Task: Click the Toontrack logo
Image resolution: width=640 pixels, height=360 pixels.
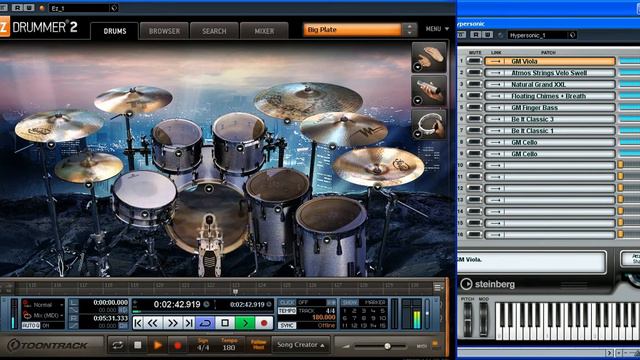Action: [x=47, y=345]
